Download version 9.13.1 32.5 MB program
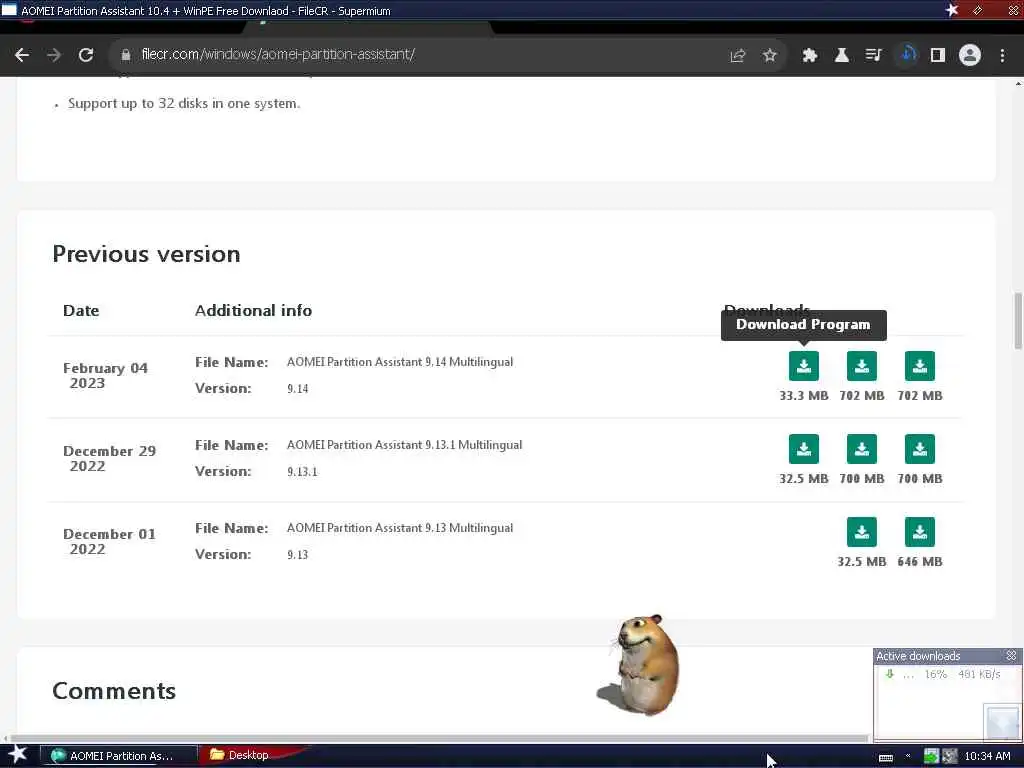 pyautogui.click(x=804, y=449)
